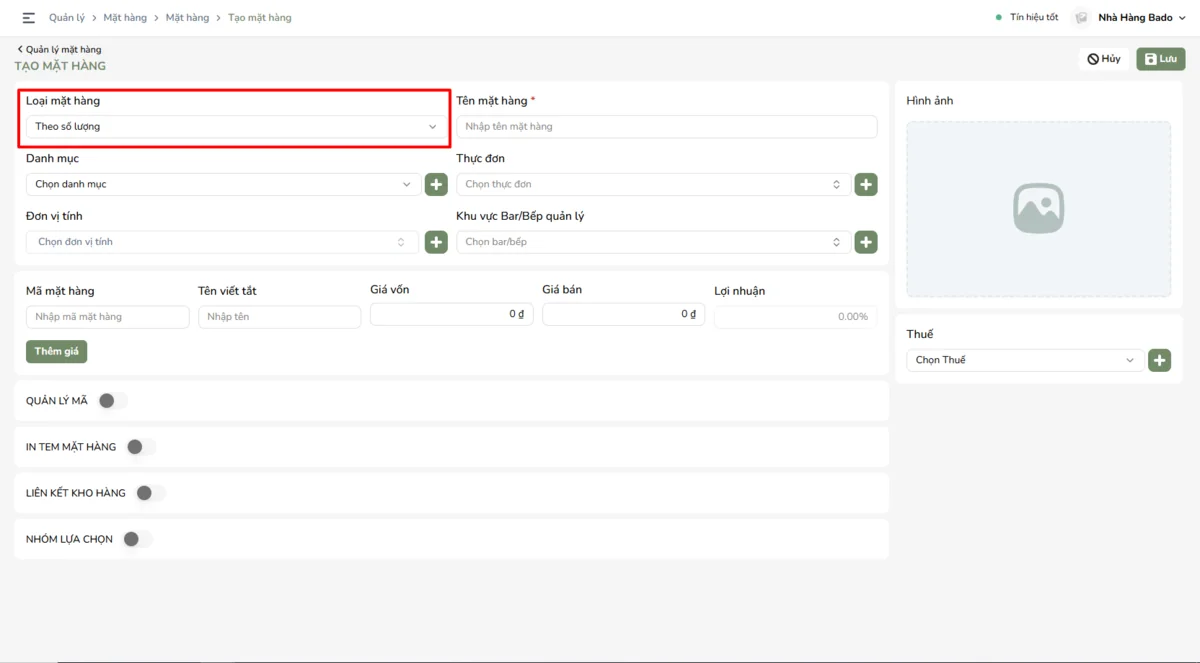Image resolution: width=1200 pixels, height=663 pixels.
Task: Go back to Quản lý mặt hàng
Action: coord(59,49)
